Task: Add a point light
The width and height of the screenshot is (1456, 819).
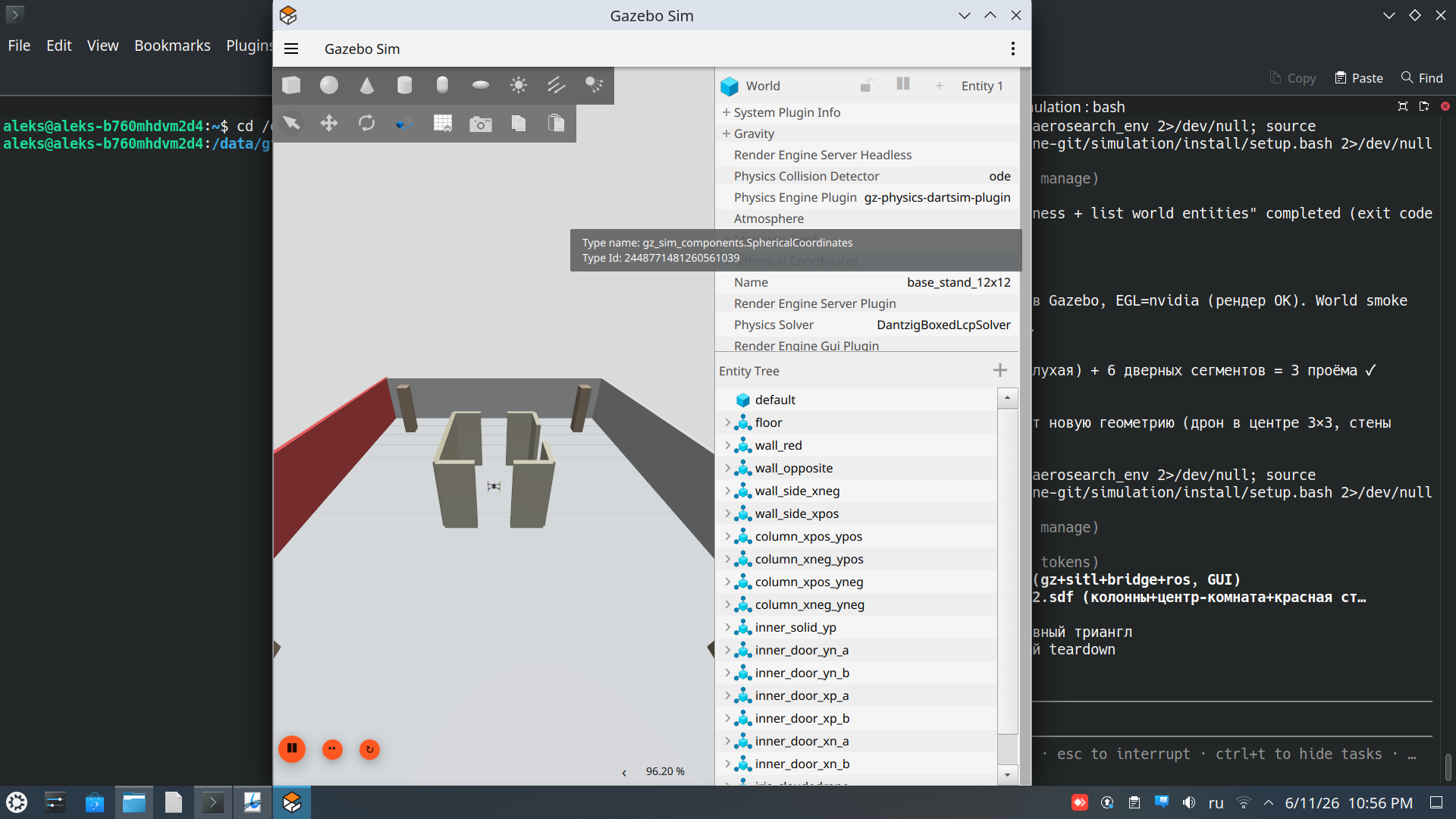Action: tap(519, 85)
